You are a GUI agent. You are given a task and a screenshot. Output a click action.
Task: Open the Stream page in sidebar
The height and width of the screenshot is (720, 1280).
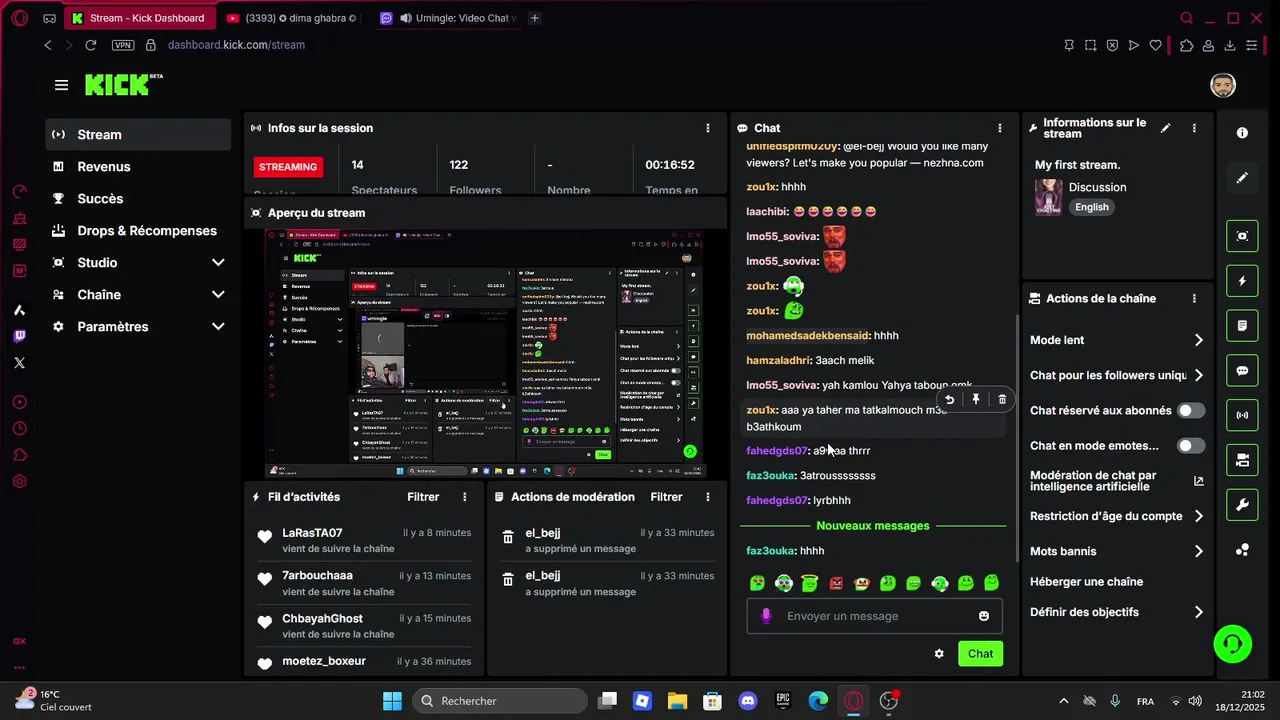(x=138, y=134)
